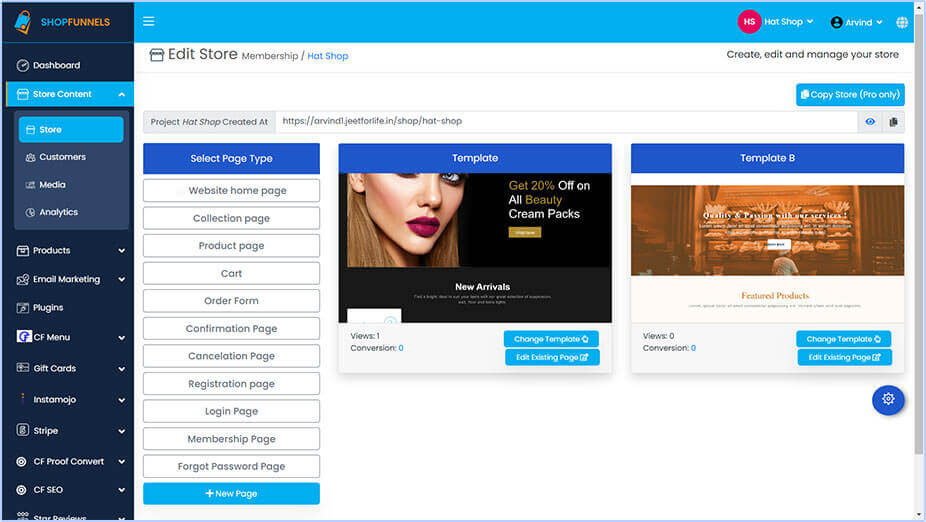This screenshot has width=926, height=522.
Task: Click the Hat Shop breadcrumb link
Action: click(328, 56)
